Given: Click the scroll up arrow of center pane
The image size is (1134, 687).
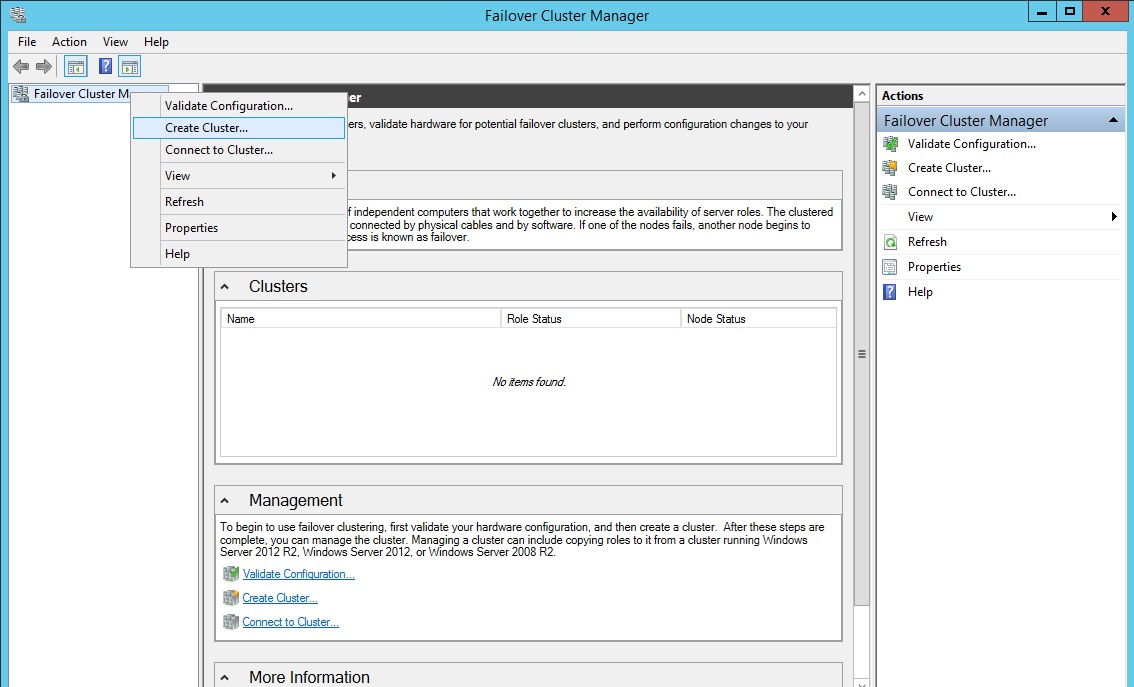Looking at the screenshot, I should (861, 94).
